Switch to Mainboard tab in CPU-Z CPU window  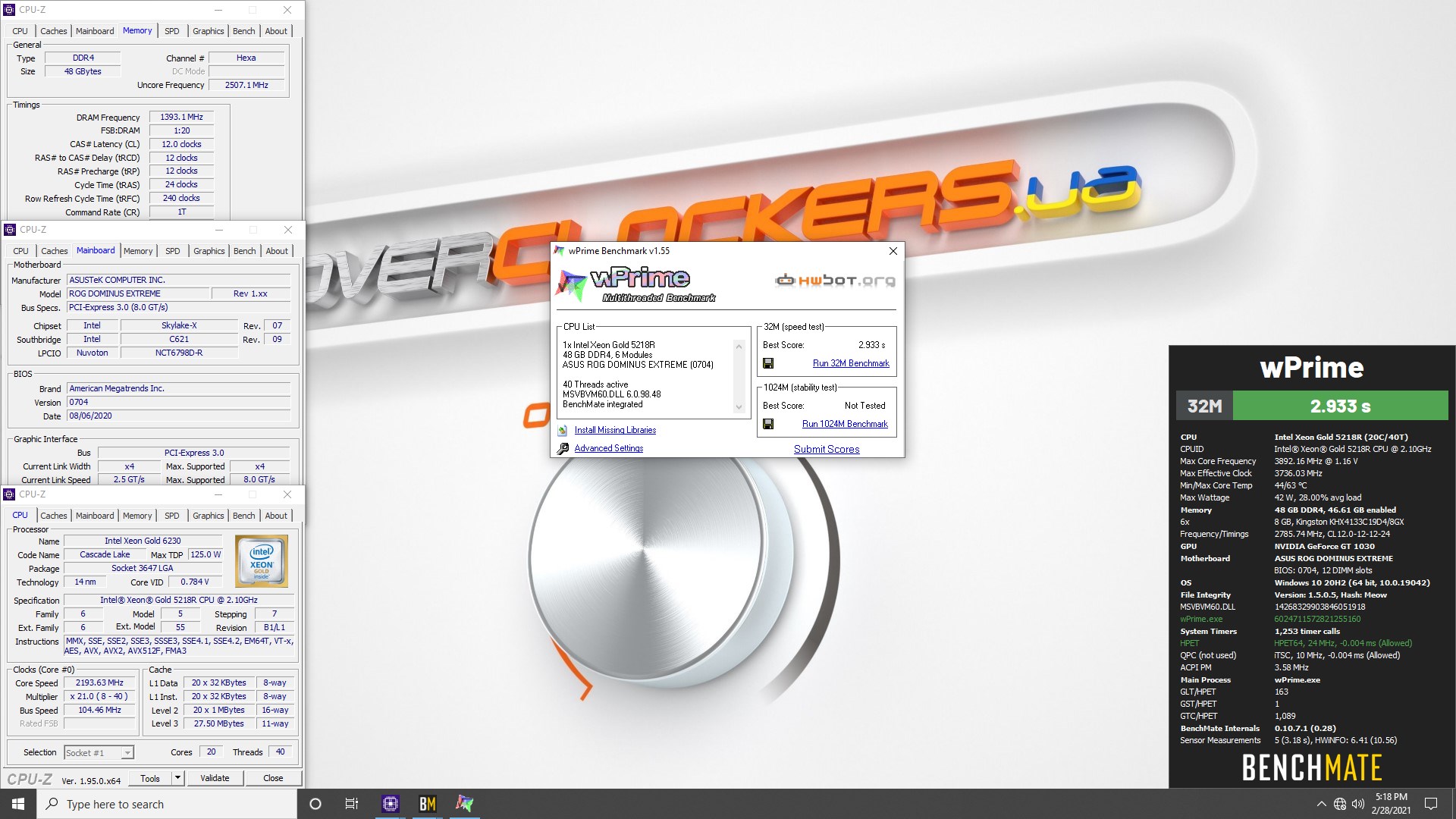tap(95, 516)
